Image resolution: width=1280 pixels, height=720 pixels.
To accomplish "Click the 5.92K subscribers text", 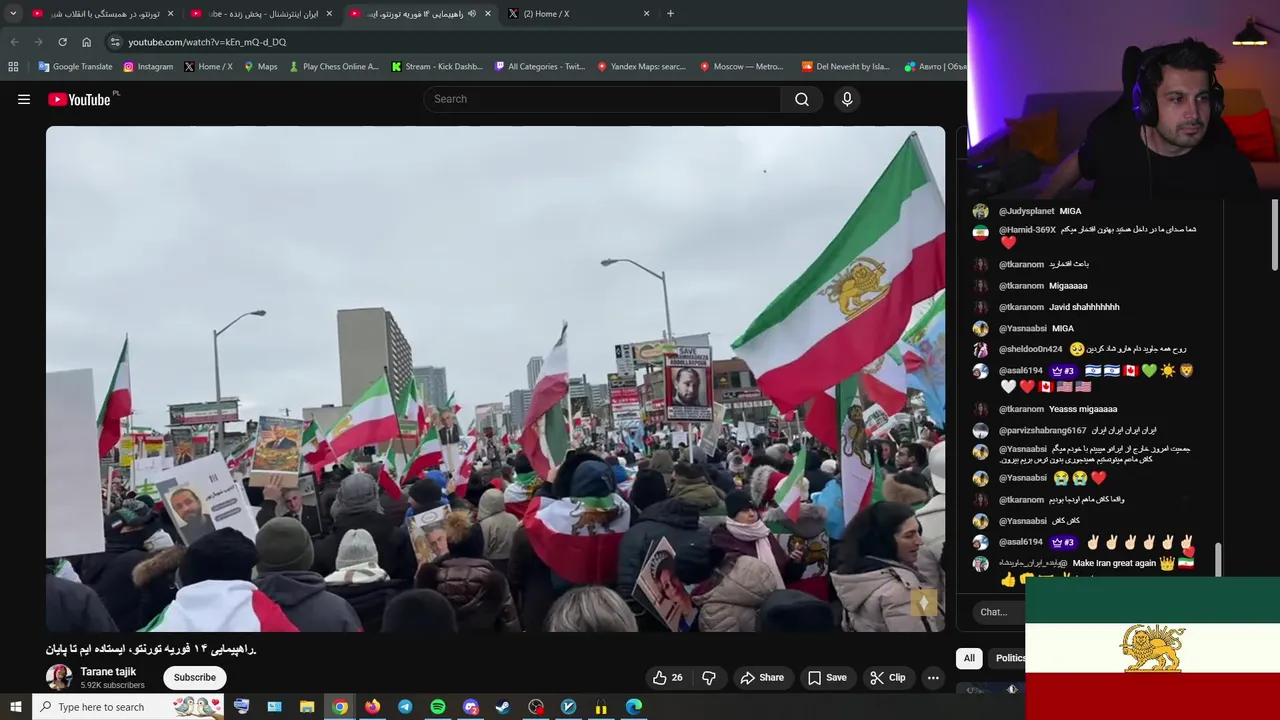I will [112, 686].
